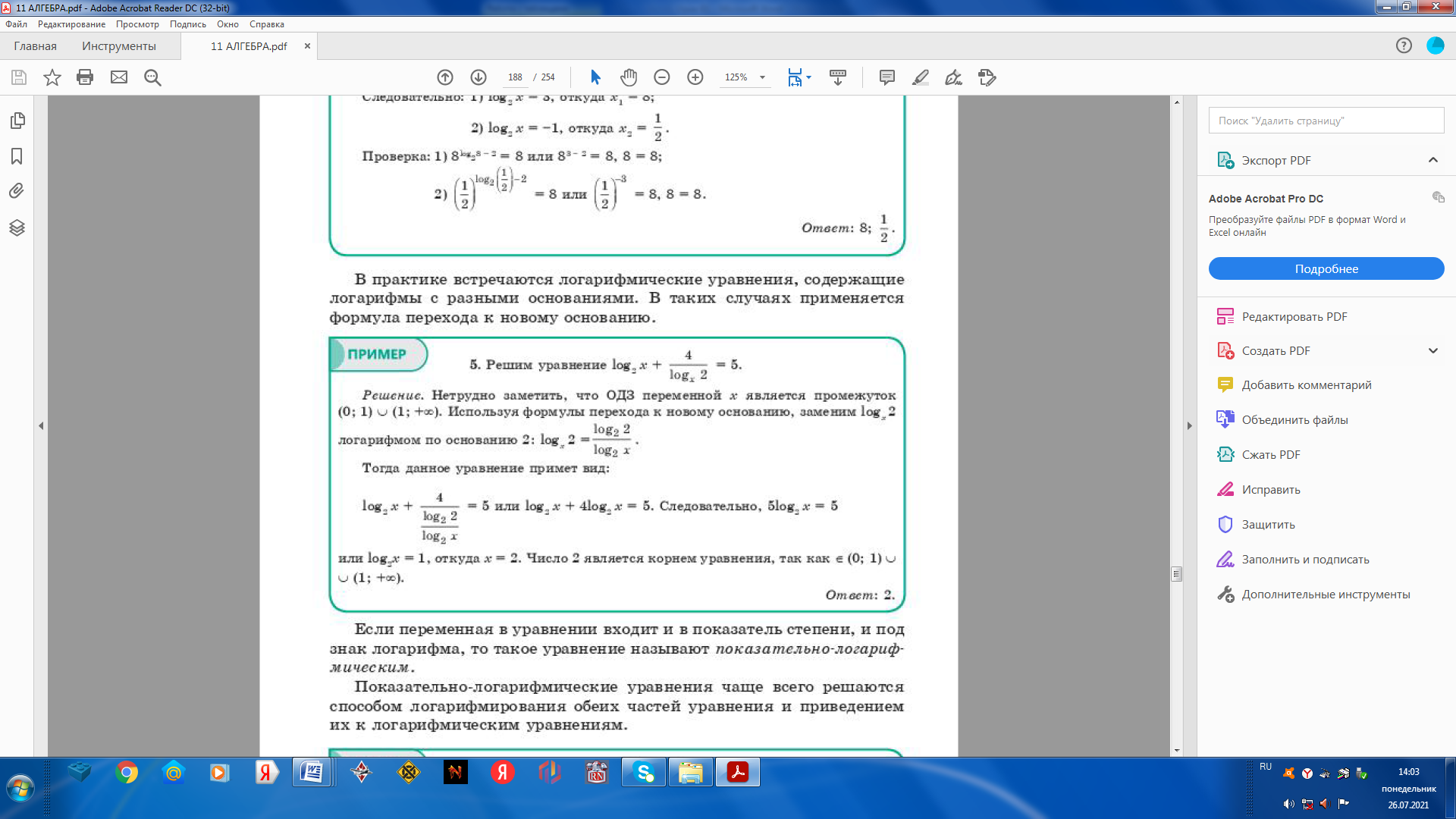Screen dimensions: 1456x819
Task: Go to previous page arrow
Action: coord(445,77)
